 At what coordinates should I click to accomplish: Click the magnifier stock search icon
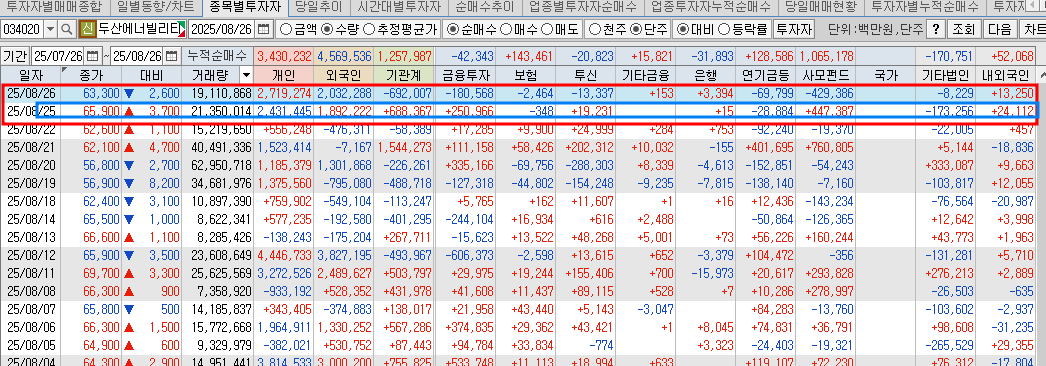point(67,29)
